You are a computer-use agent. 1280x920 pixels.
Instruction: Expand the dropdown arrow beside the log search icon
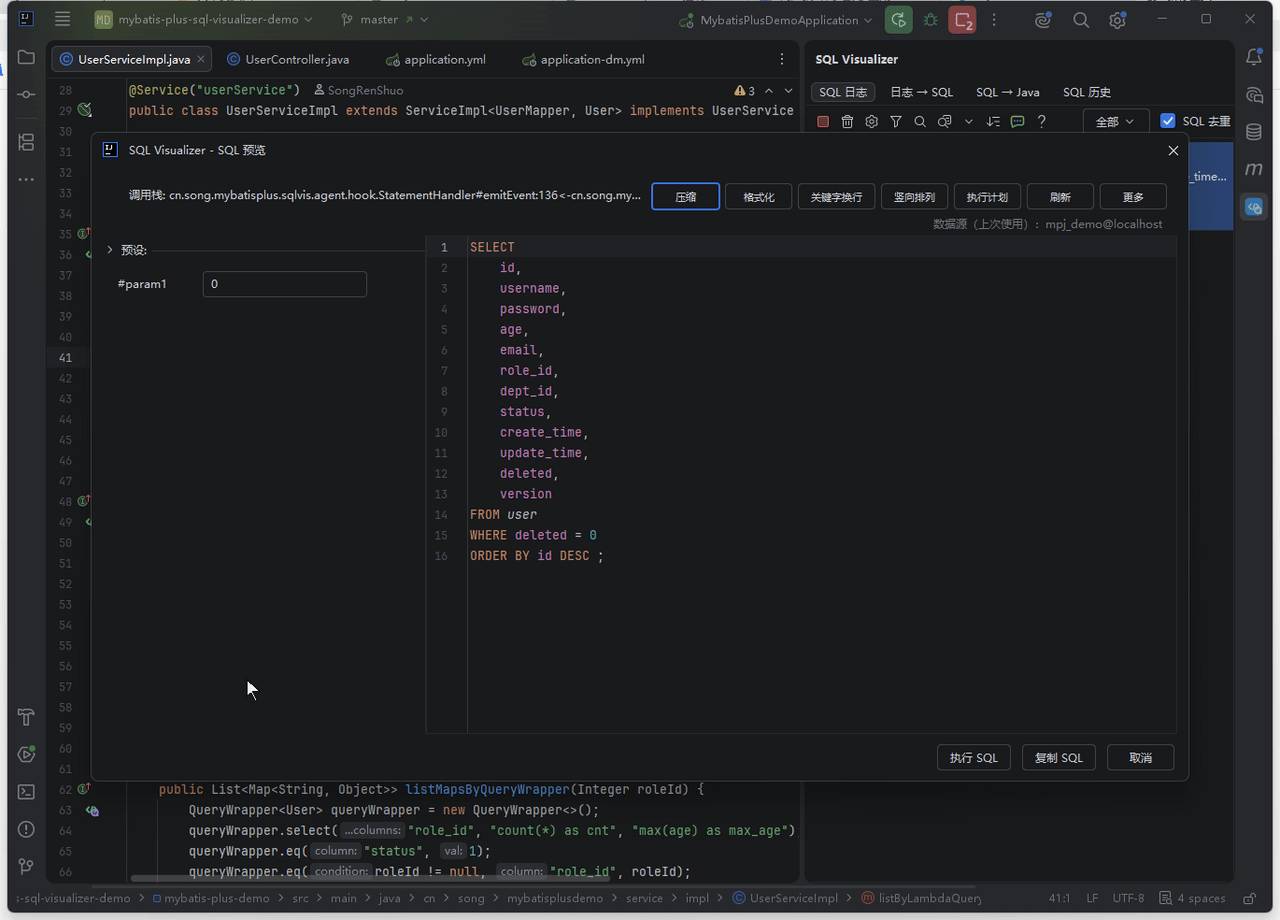pos(968,122)
